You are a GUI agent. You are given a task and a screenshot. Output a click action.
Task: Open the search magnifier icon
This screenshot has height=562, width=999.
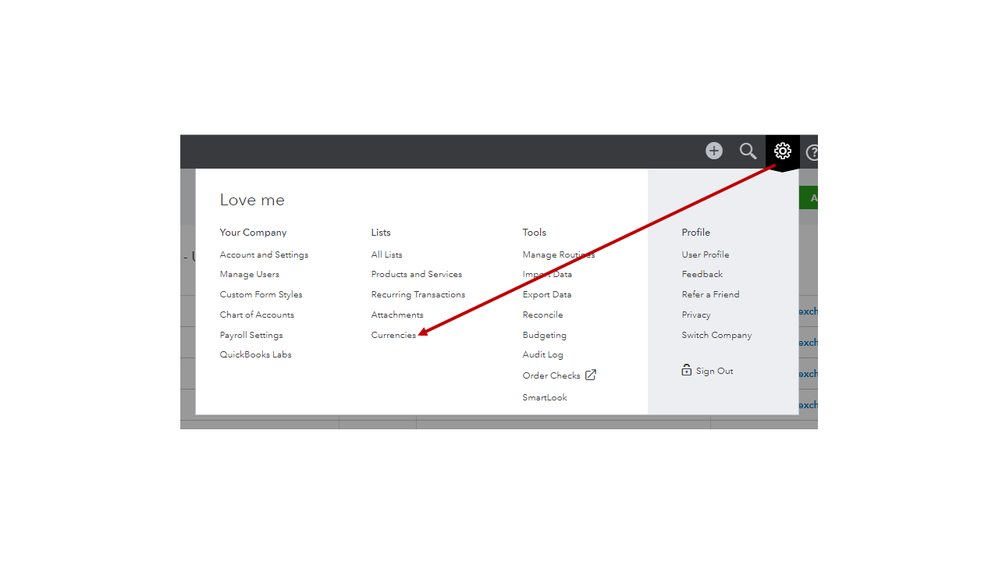[748, 151]
